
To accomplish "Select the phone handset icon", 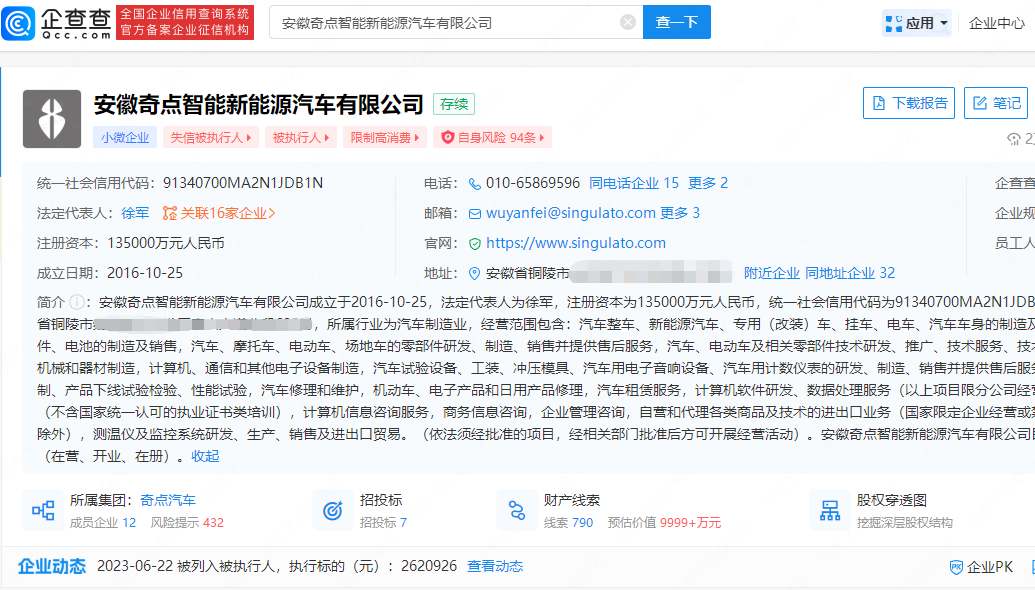I will coord(475,183).
